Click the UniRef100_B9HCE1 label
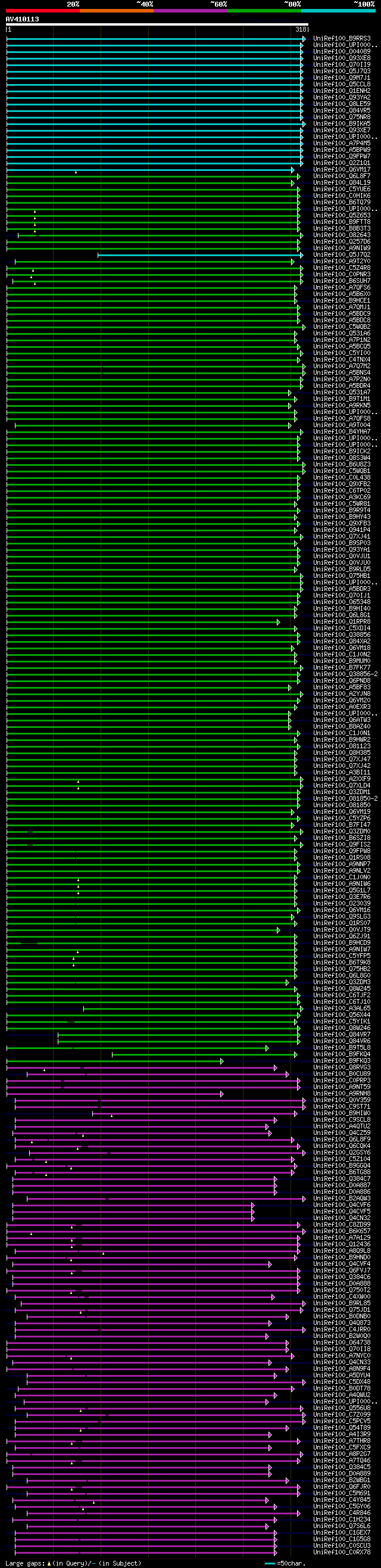381x1568 pixels. (x=342, y=301)
